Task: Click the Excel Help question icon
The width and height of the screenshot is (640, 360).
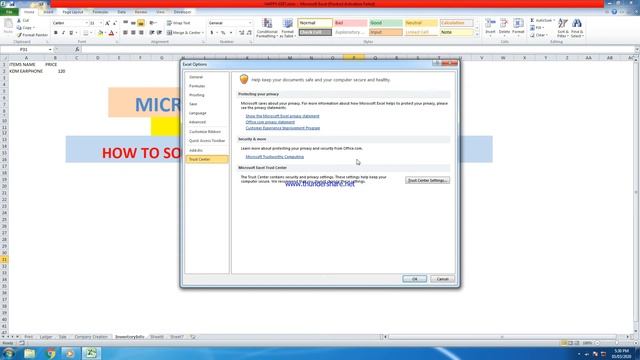Action: click(614, 12)
